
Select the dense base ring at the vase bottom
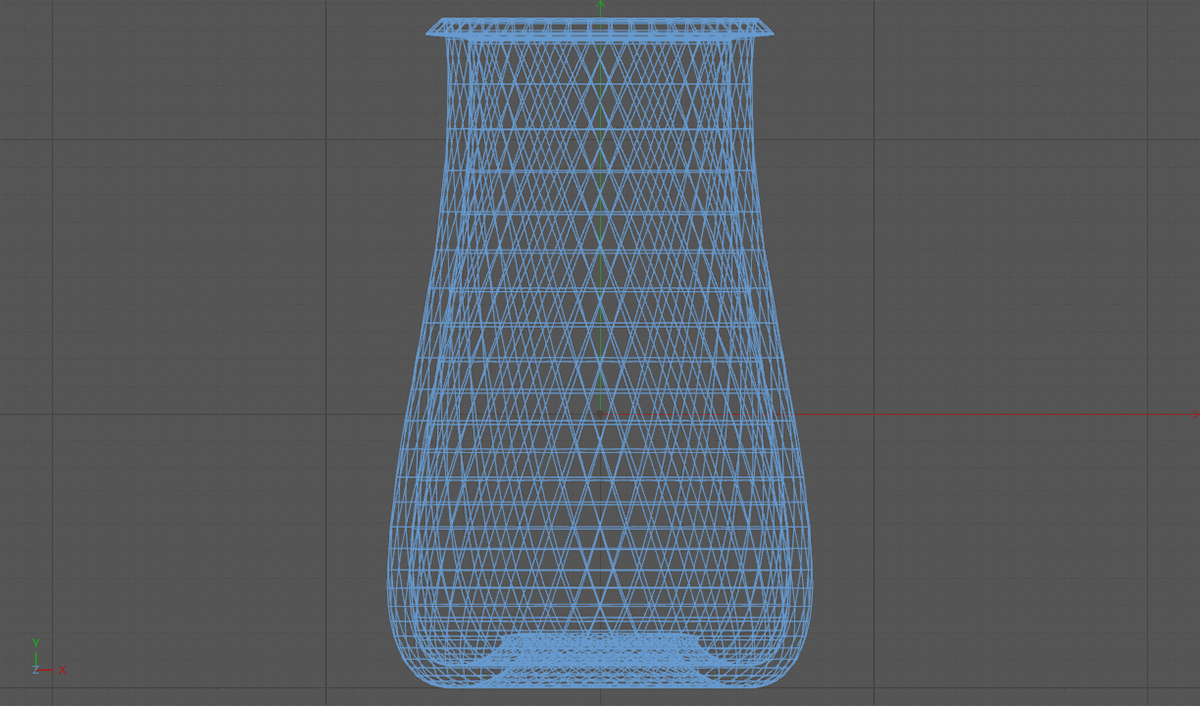(600, 658)
